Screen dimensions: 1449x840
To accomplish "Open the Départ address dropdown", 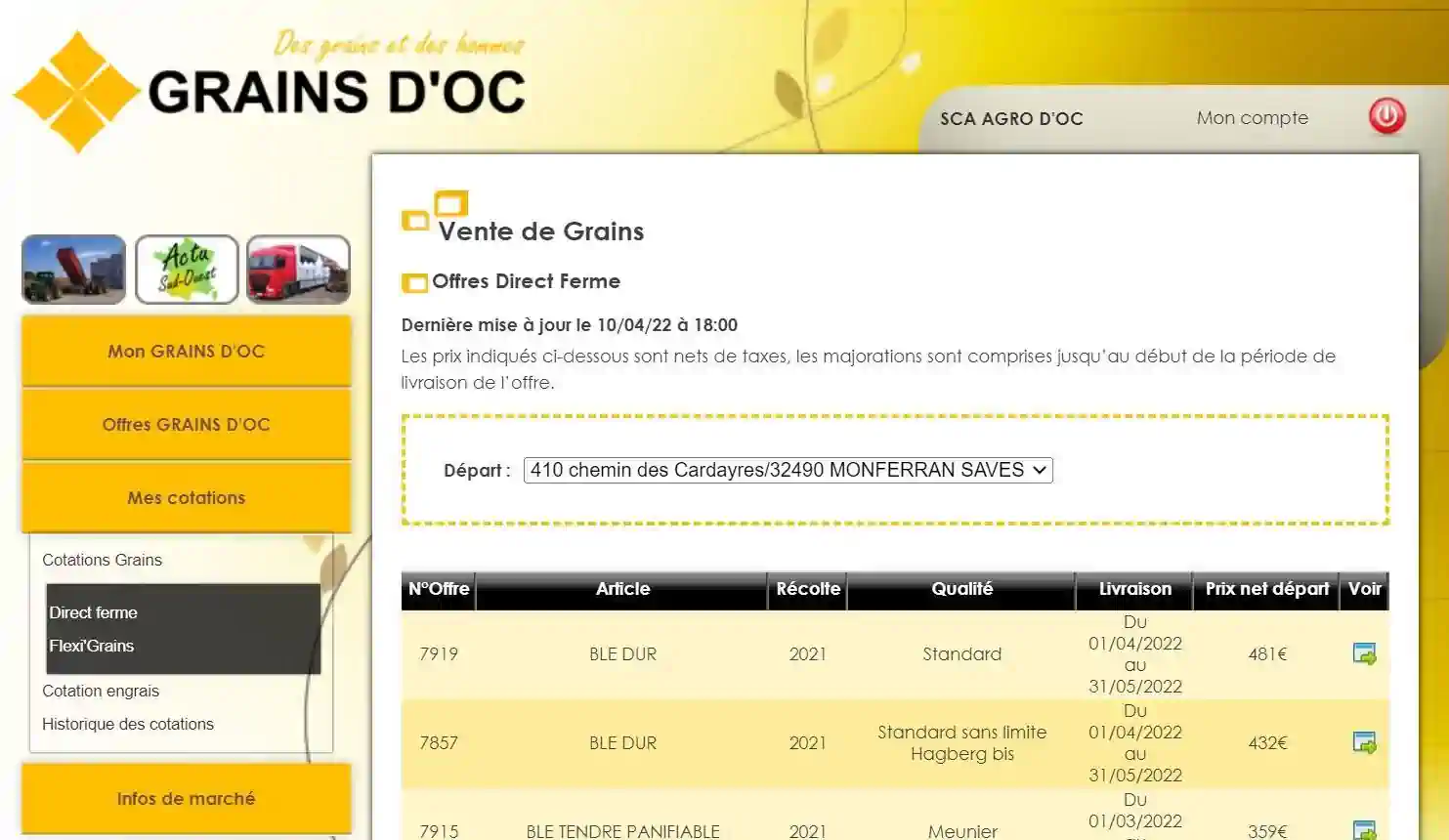I will tap(788, 470).
